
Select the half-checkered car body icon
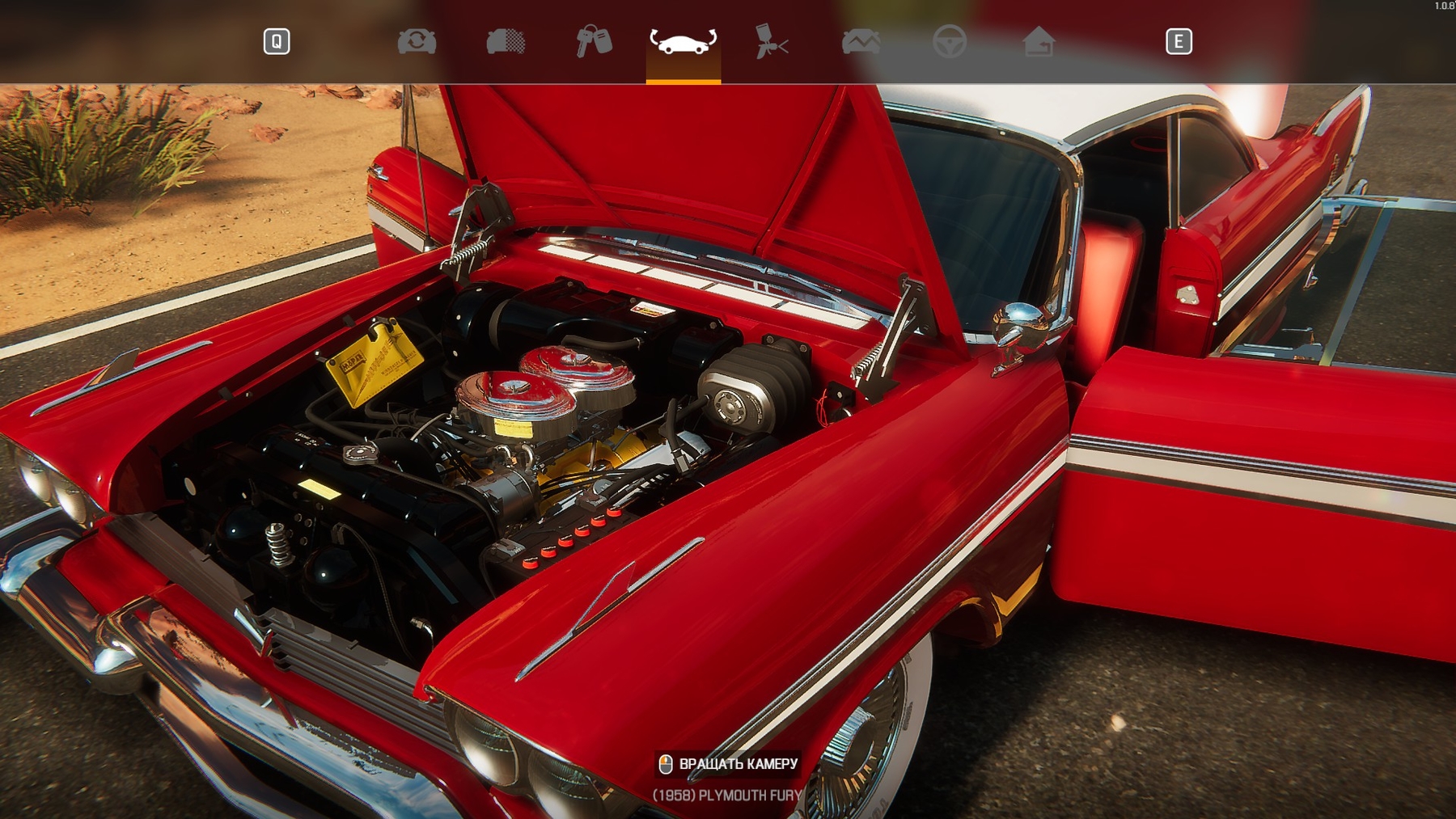point(506,41)
